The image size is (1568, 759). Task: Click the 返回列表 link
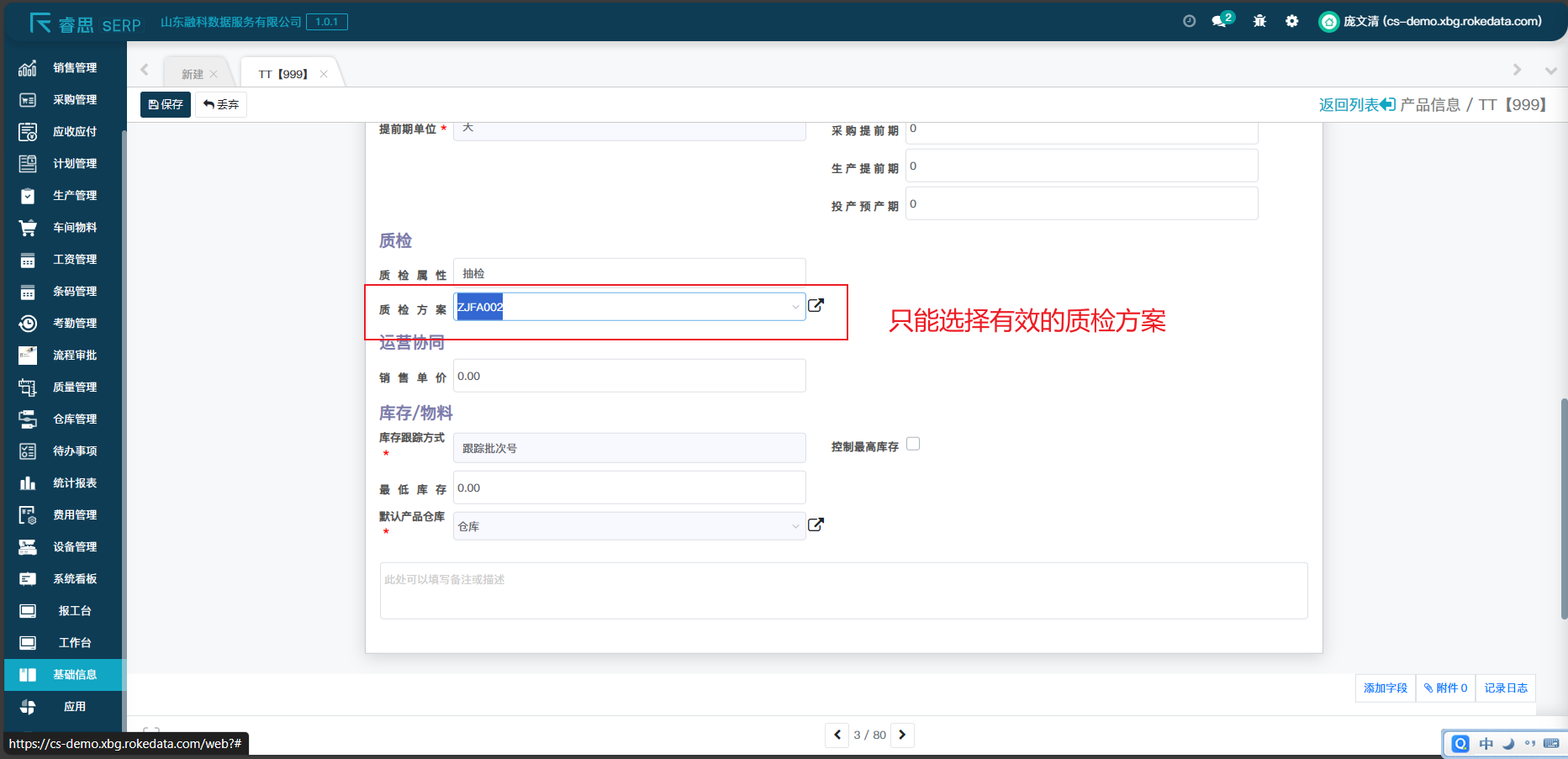coord(1356,104)
